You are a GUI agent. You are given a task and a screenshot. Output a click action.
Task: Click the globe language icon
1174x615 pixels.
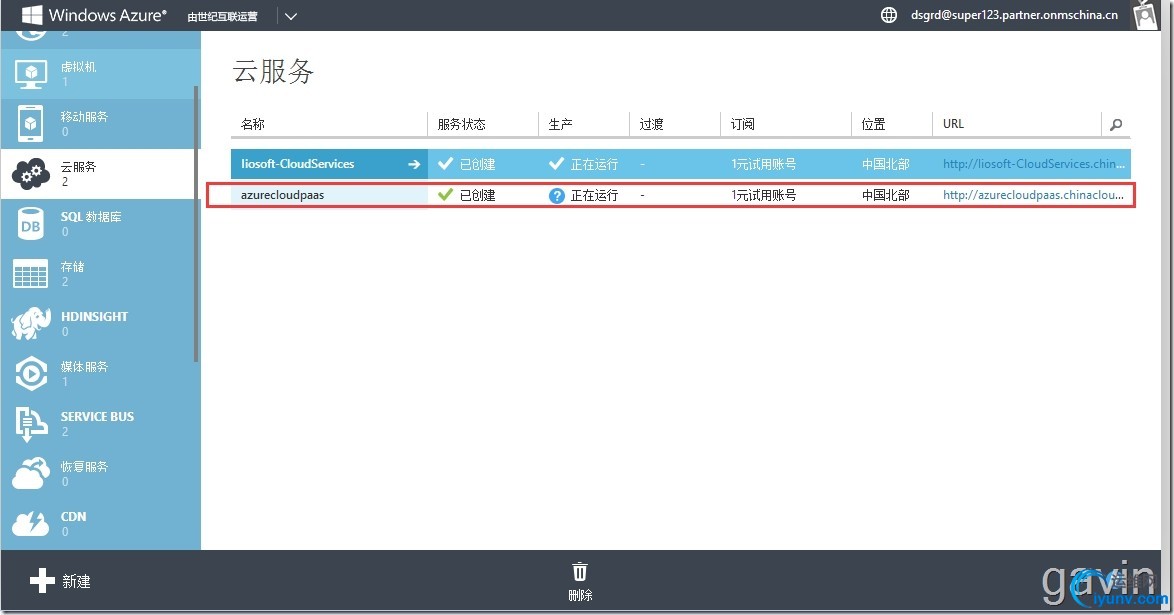[x=889, y=15]
